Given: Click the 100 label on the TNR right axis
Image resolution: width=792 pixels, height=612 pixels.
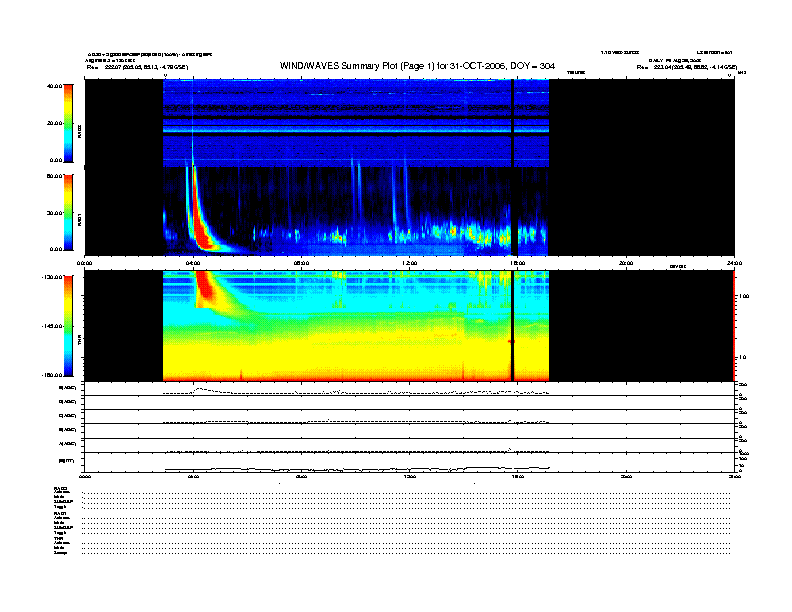Looking at the screenshot, I should pos(744,296).
